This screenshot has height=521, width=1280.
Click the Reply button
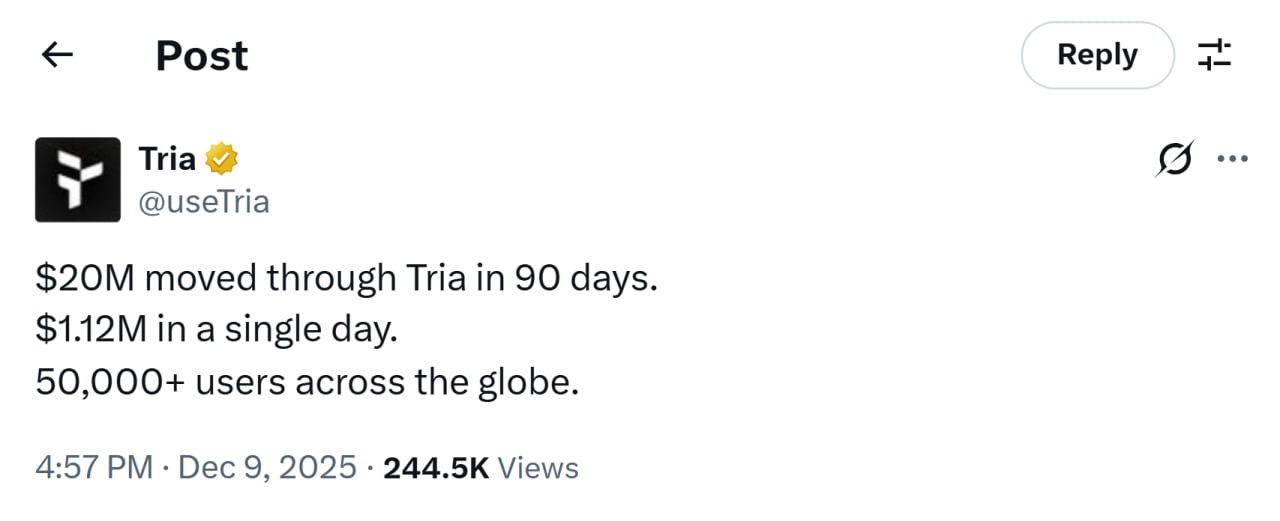[1097, 55]
